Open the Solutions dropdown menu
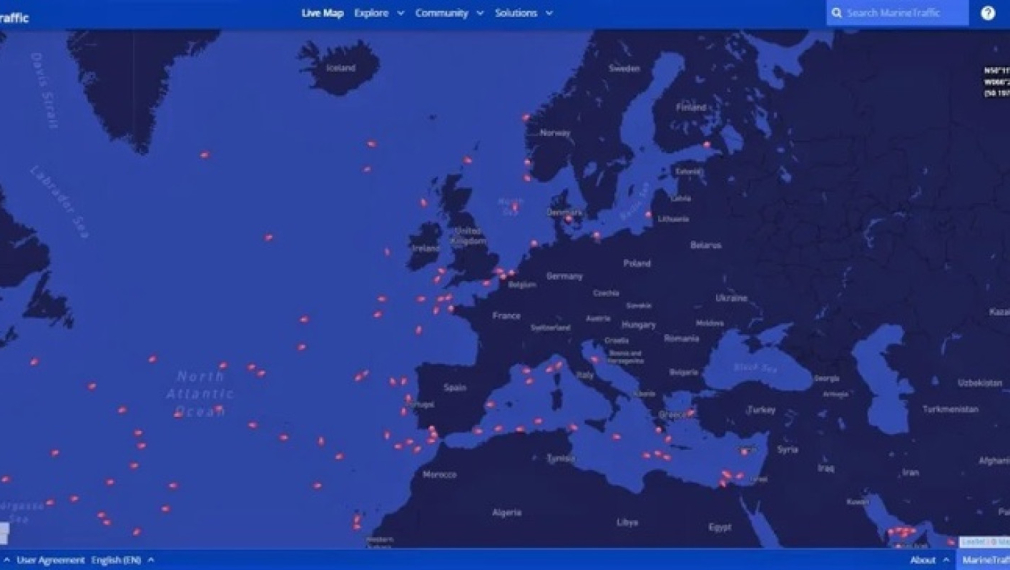Screen dimensions: 1010x570 tap(523, 13)
